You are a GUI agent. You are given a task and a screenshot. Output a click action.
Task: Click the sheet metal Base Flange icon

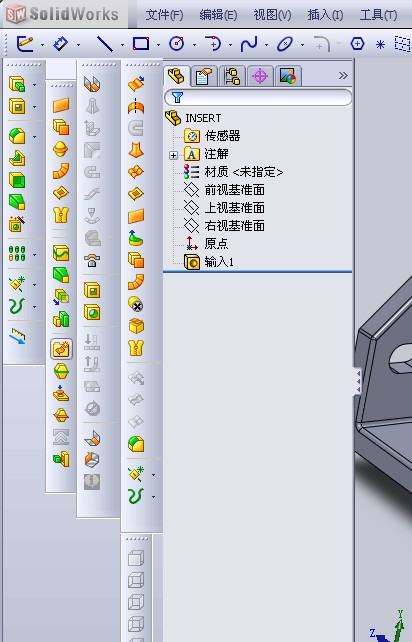pos(92,84)
